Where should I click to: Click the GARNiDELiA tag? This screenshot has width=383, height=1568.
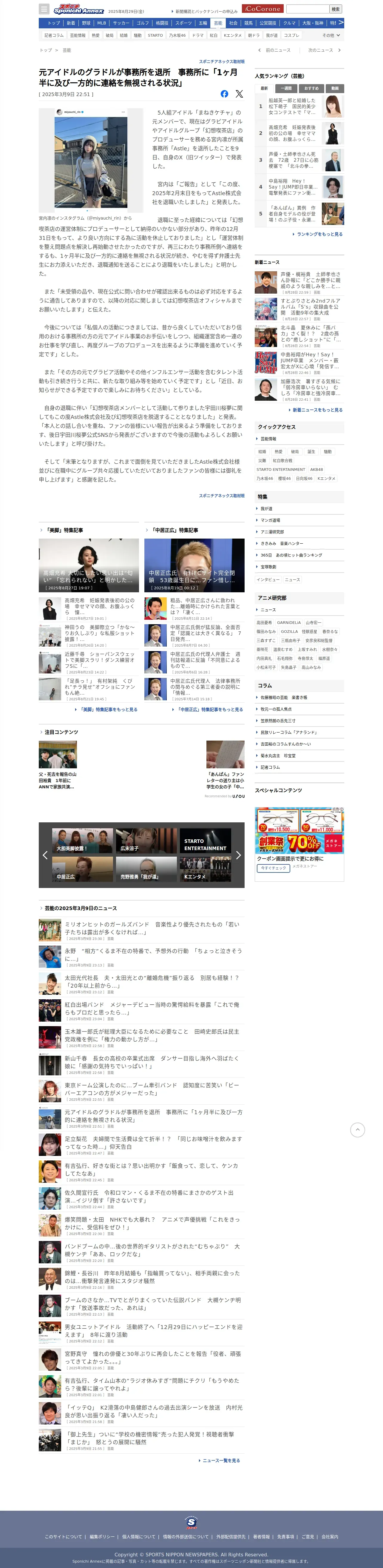pyautogui.click(x=289, y=623)
